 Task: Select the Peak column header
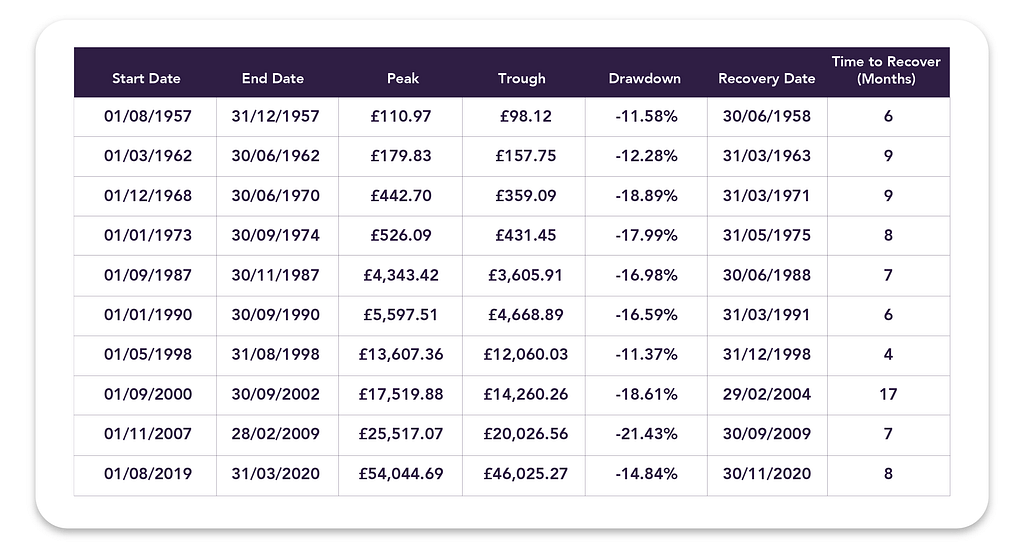coord(402,78)
